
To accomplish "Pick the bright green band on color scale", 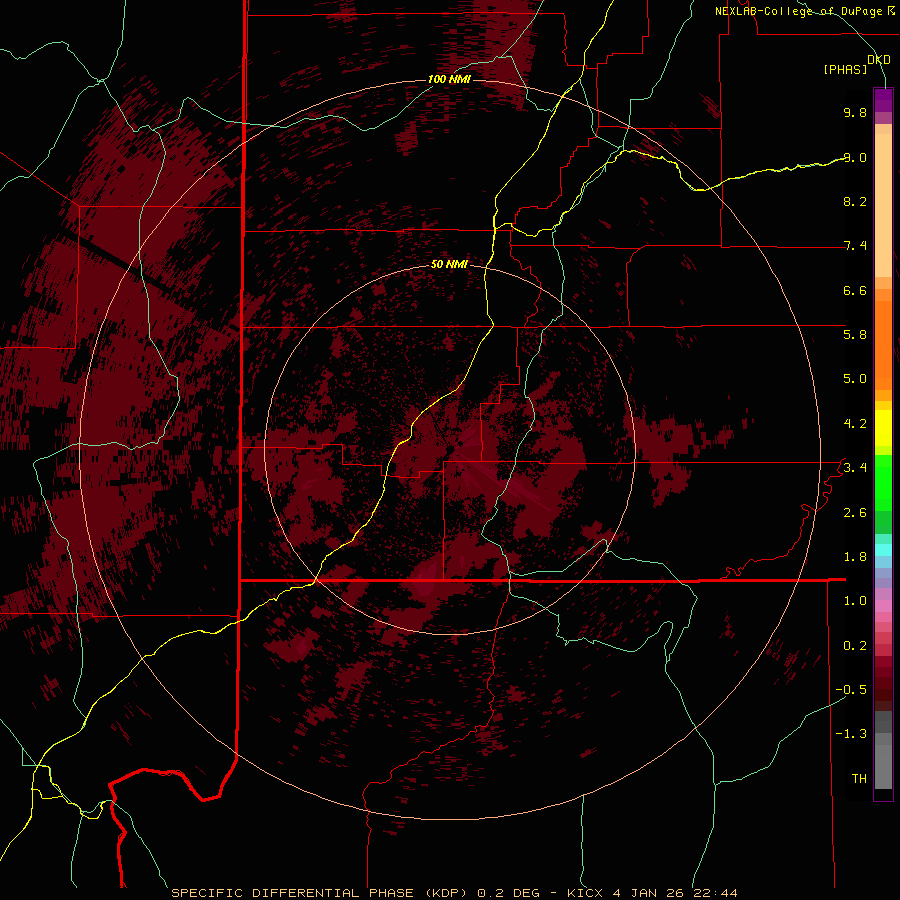I will pos(883,482).
